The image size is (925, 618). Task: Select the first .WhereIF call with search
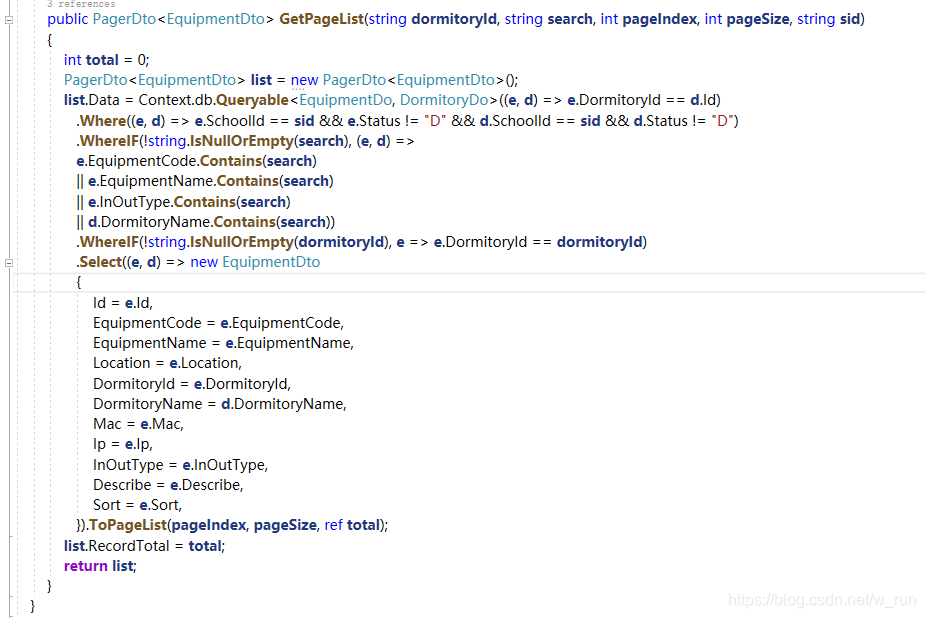coord(245,141)
